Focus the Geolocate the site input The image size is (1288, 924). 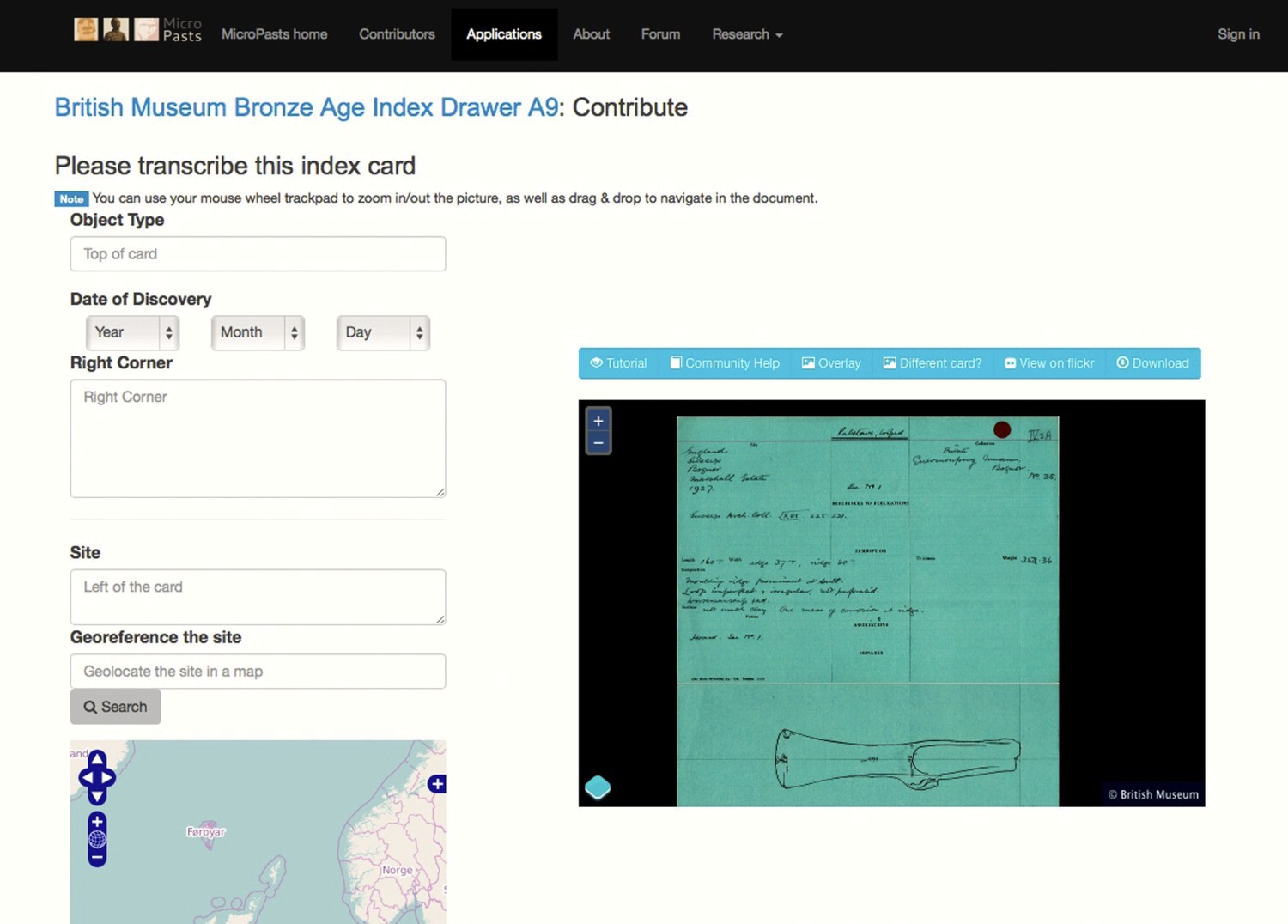pos(258,672)
